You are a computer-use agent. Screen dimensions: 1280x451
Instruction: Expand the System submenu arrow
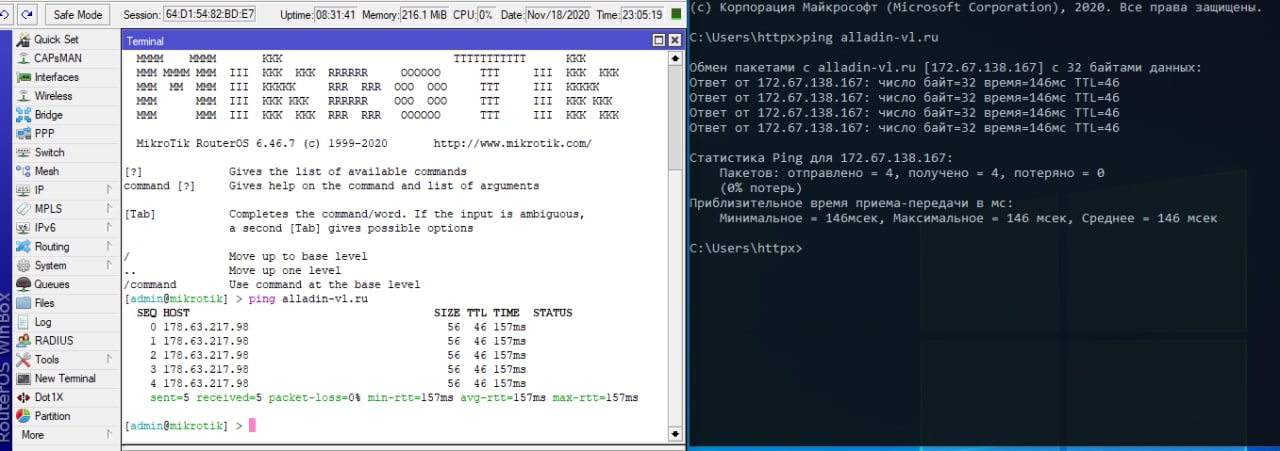tap(108, 265)
